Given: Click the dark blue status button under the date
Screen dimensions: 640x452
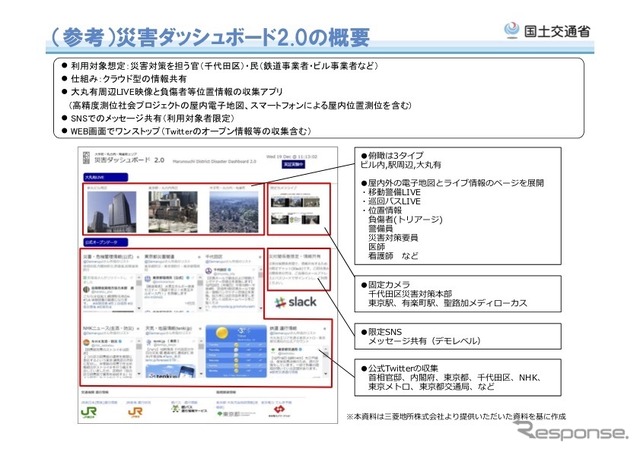Looking at the screenshot, I should point(293,164).
